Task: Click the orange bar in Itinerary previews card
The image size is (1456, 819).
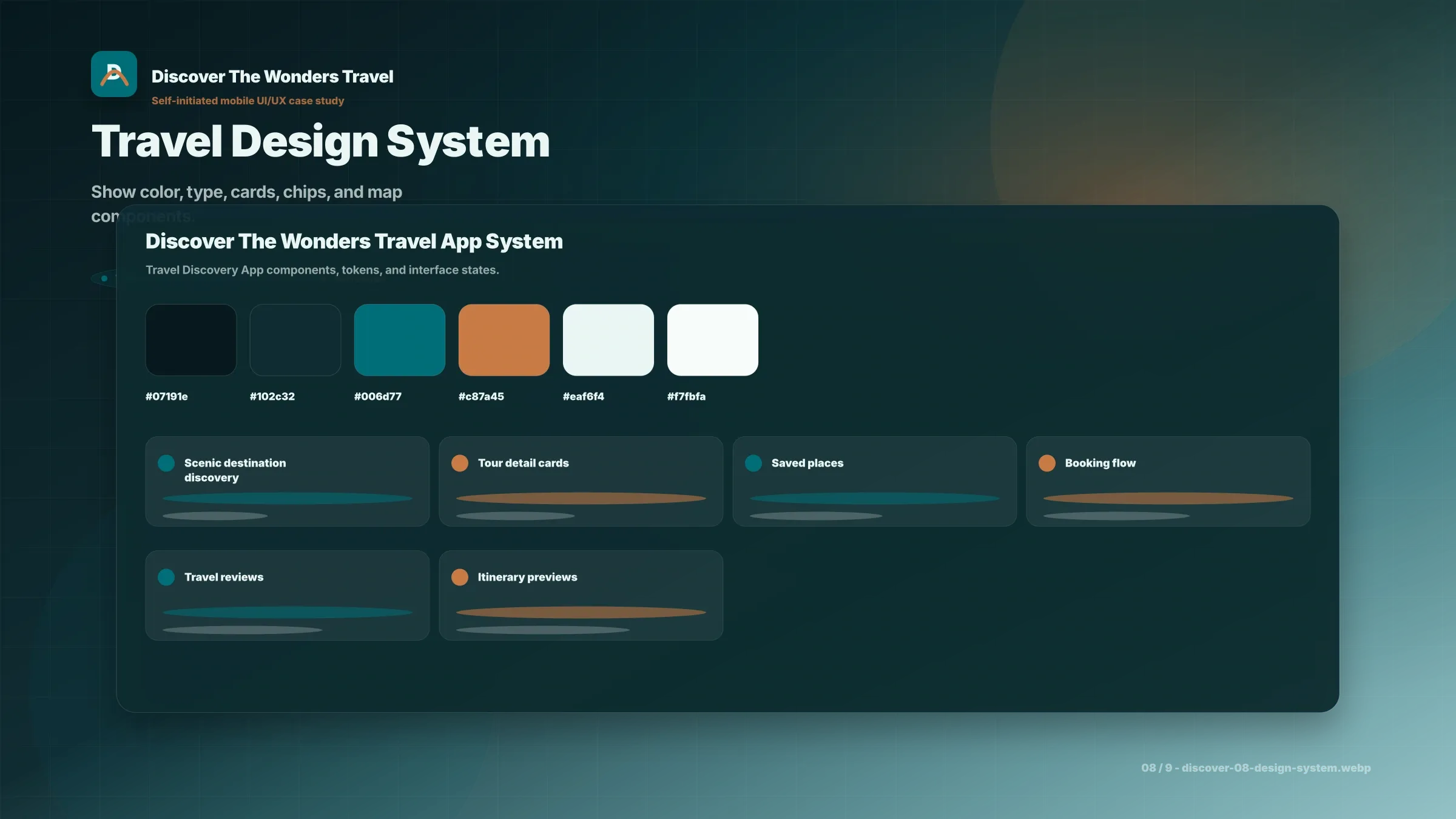Action: (x=581, y=613)
